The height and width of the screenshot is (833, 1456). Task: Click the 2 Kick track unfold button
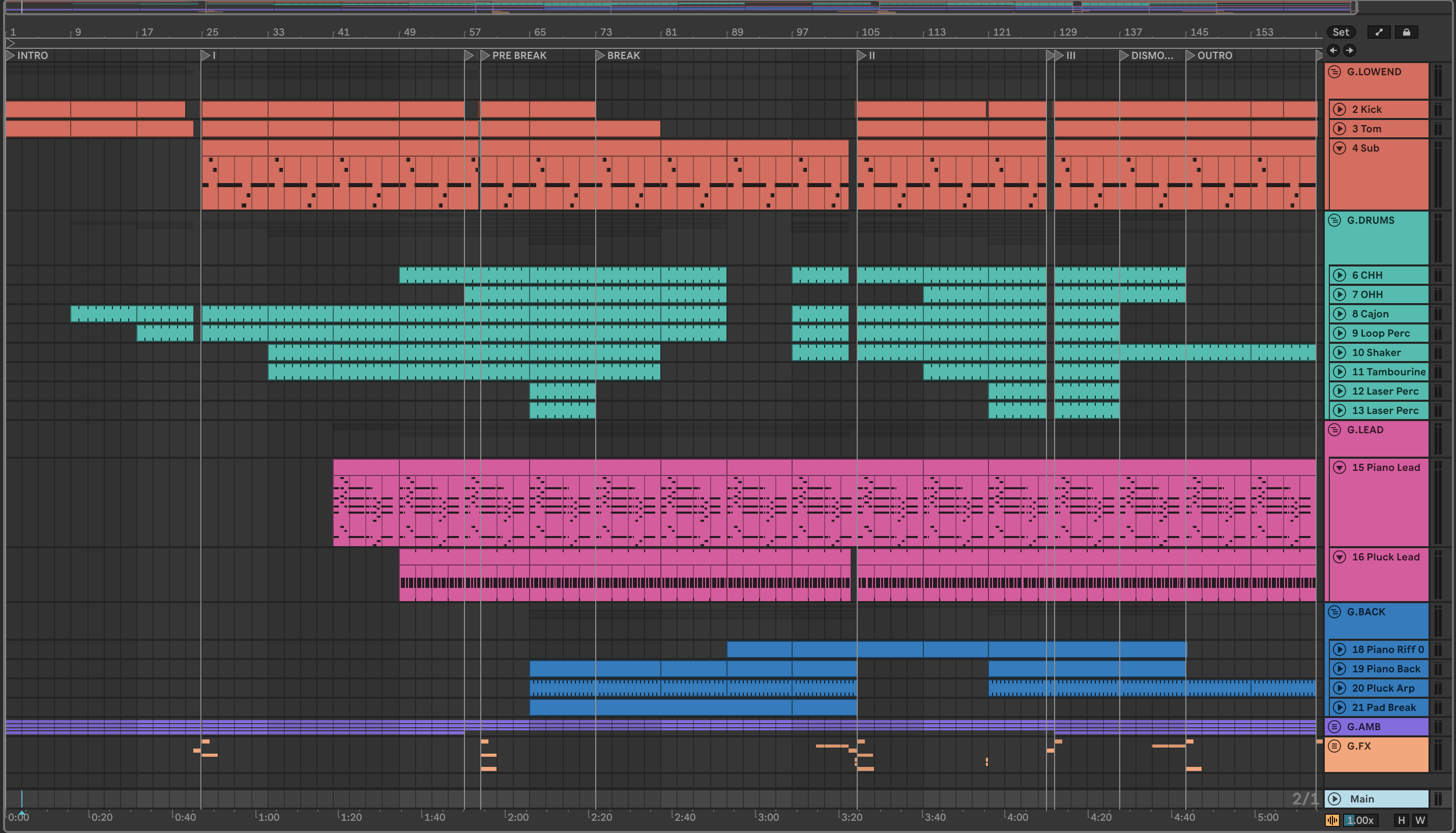click(1339, 109)
